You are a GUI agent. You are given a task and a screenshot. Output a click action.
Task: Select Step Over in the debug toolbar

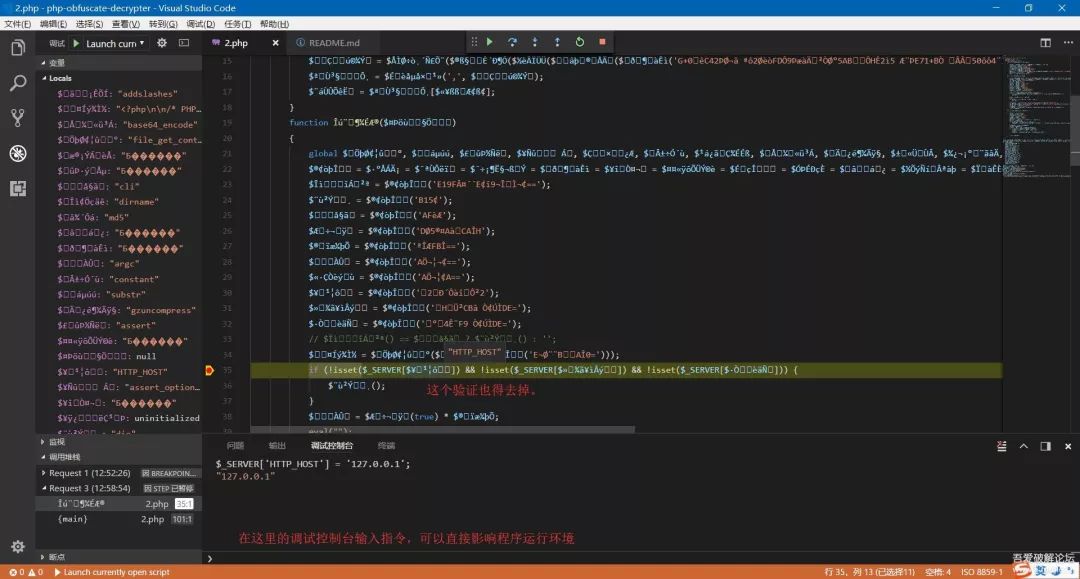pos(512,42)
